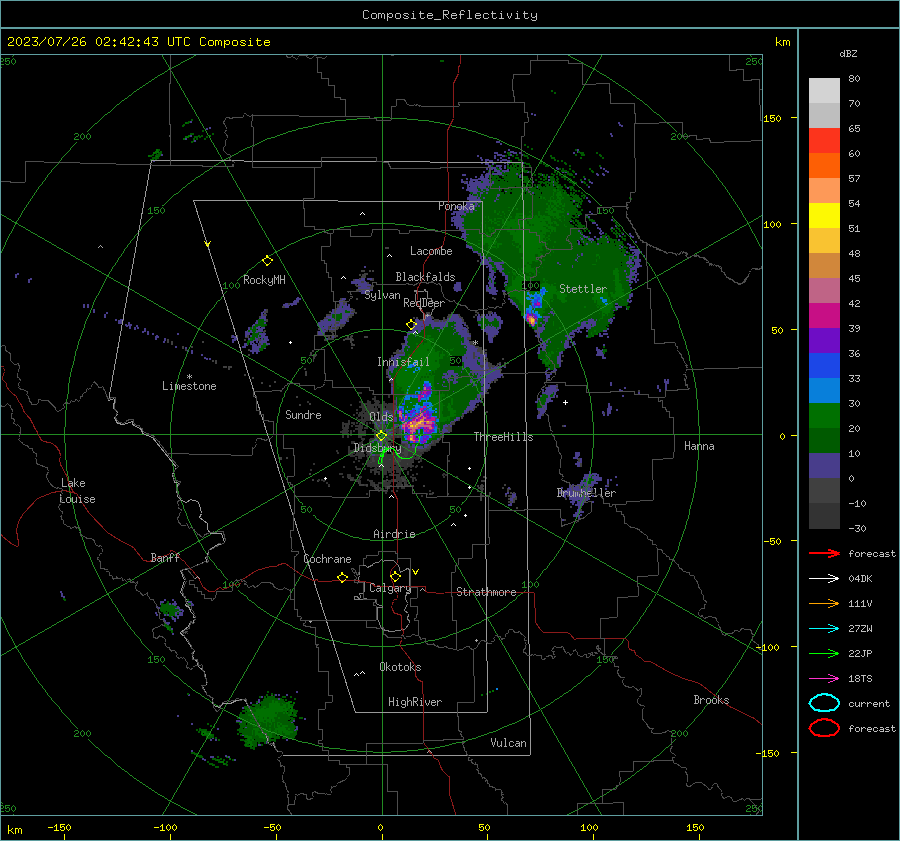Pick the red 65 dBZ color swatch
900x841 pixels.
pos(824,141)
